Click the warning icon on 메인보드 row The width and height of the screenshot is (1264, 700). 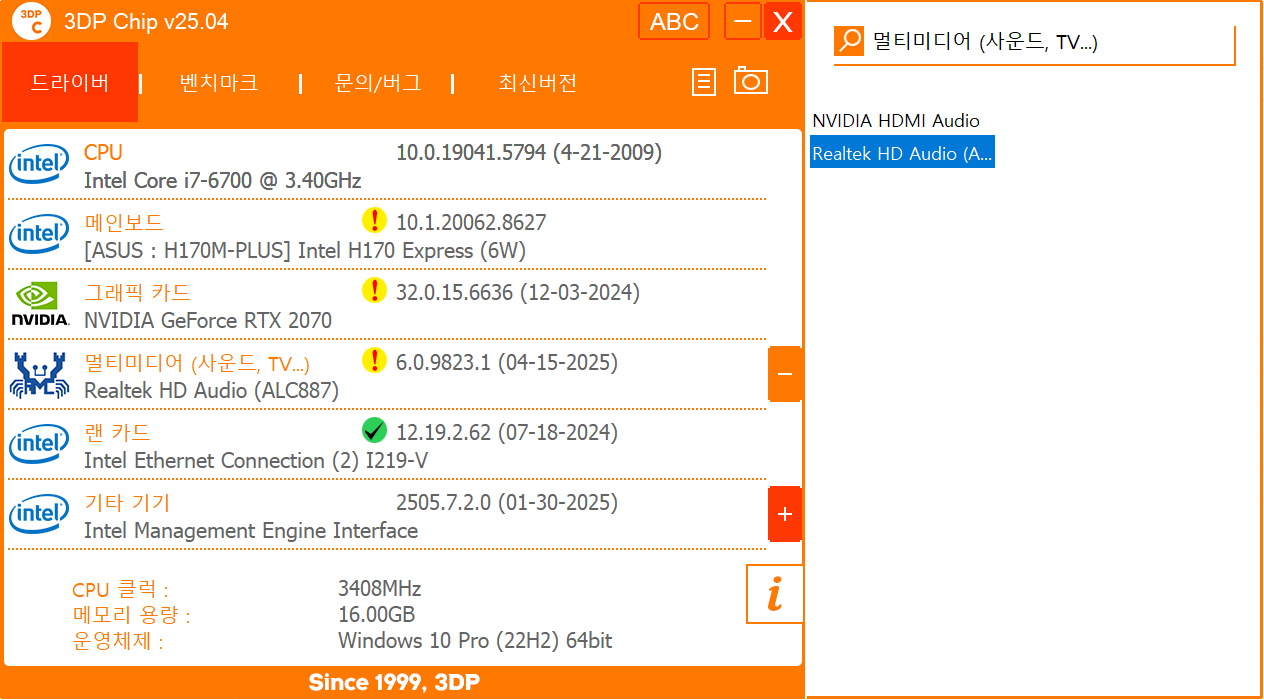pos(374,220)
